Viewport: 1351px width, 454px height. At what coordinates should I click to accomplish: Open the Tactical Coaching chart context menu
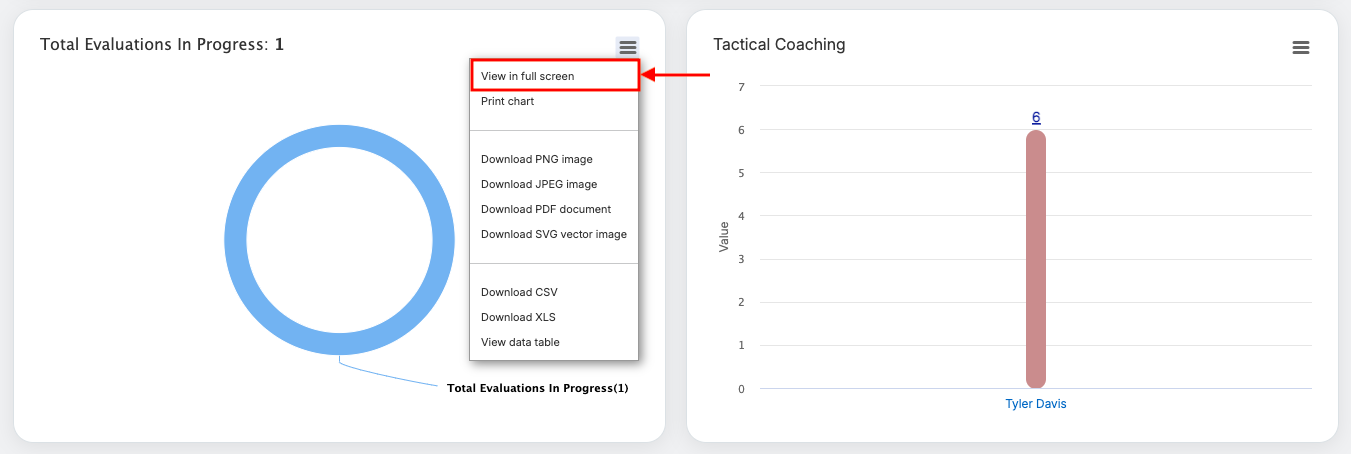click(1300, 47)
